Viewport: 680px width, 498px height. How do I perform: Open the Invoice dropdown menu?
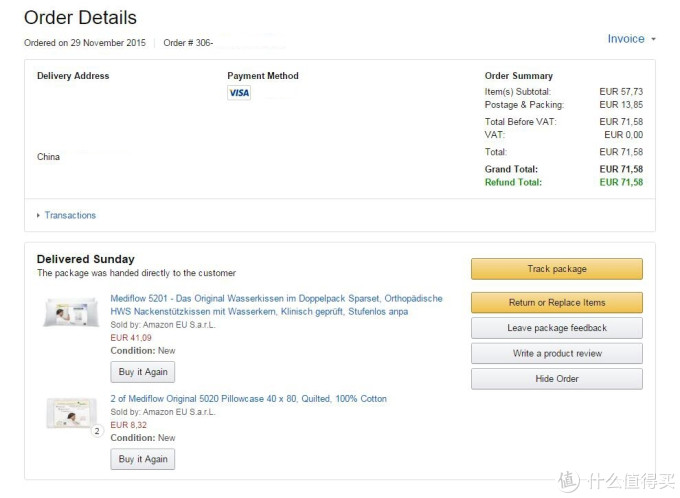click(626, 39)
